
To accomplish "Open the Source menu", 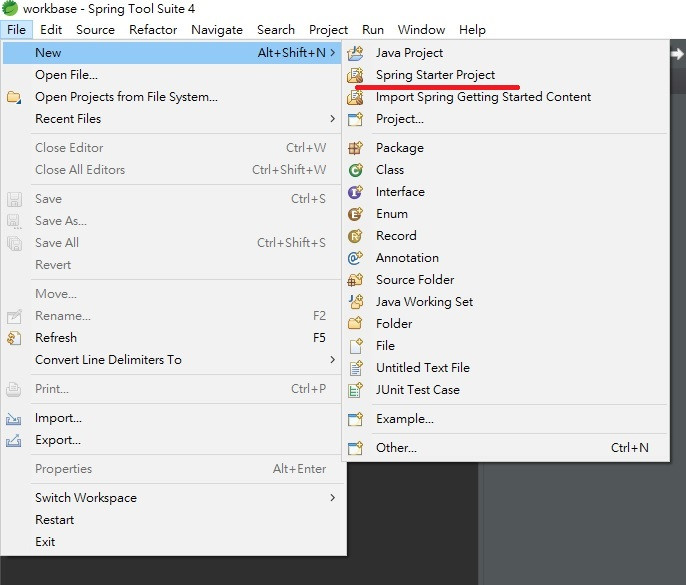I will click(x=95, y=30).
